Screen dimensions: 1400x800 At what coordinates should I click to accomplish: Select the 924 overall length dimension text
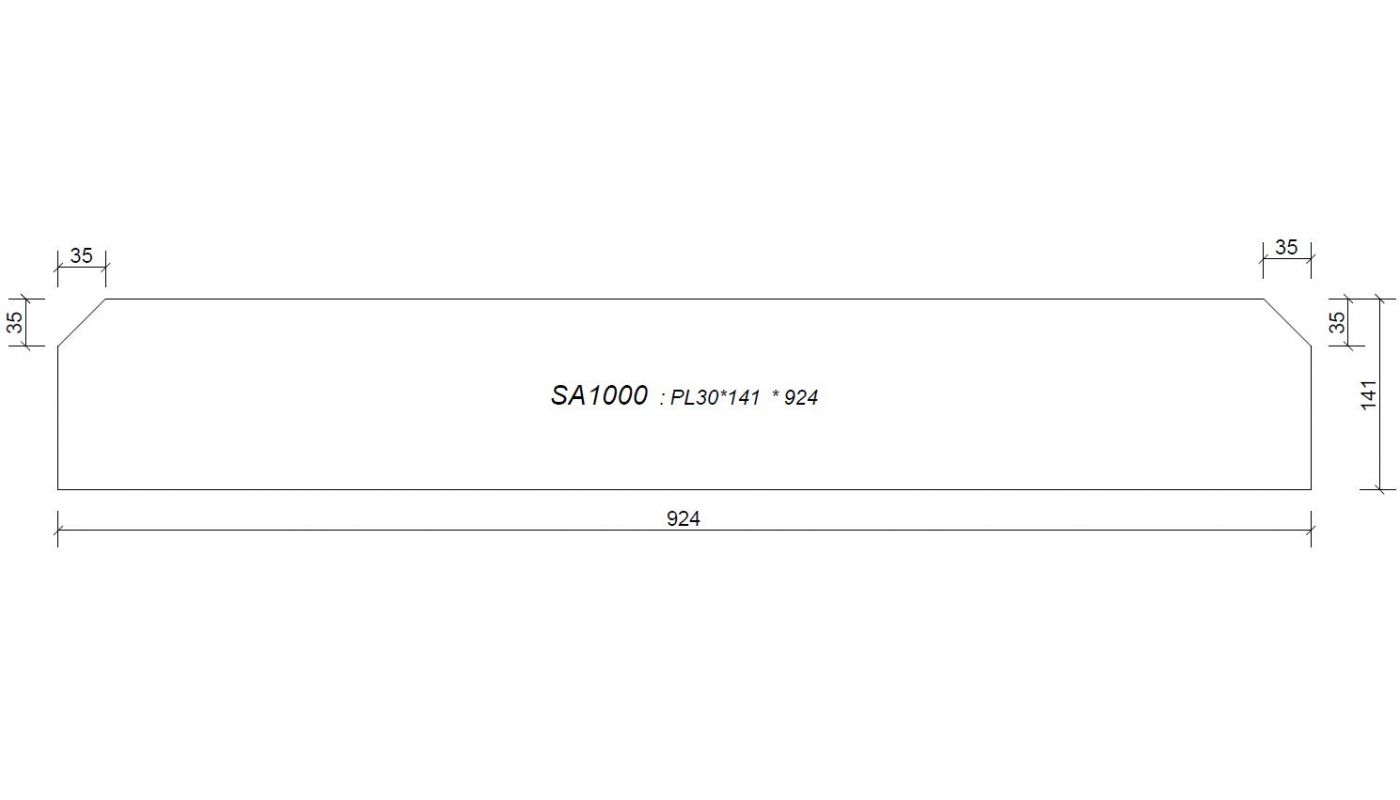click(x=683, y=518)
